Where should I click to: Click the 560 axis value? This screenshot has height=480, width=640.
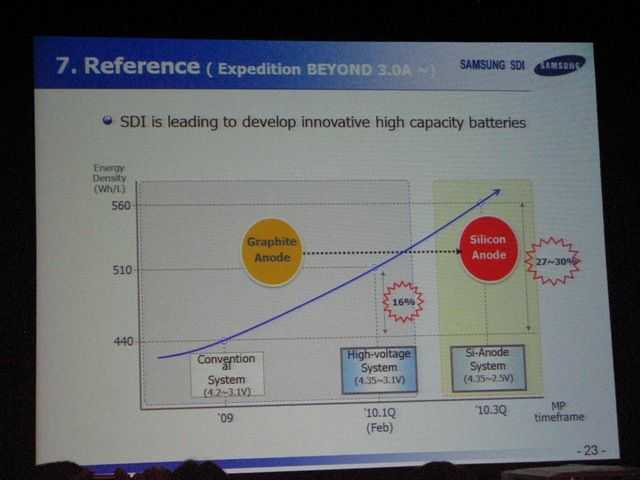click(122, 205)
